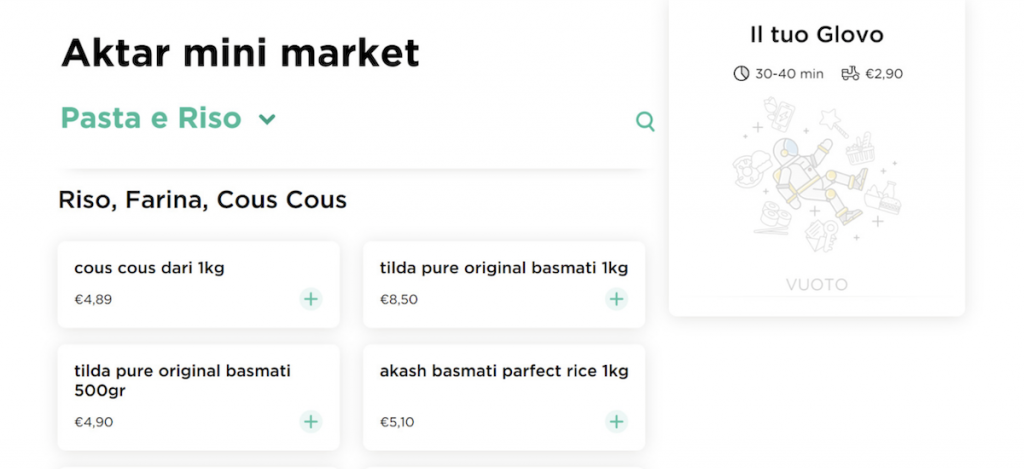
Task: Add cous cous dari 1kg to cart
Action: [311, 299]
